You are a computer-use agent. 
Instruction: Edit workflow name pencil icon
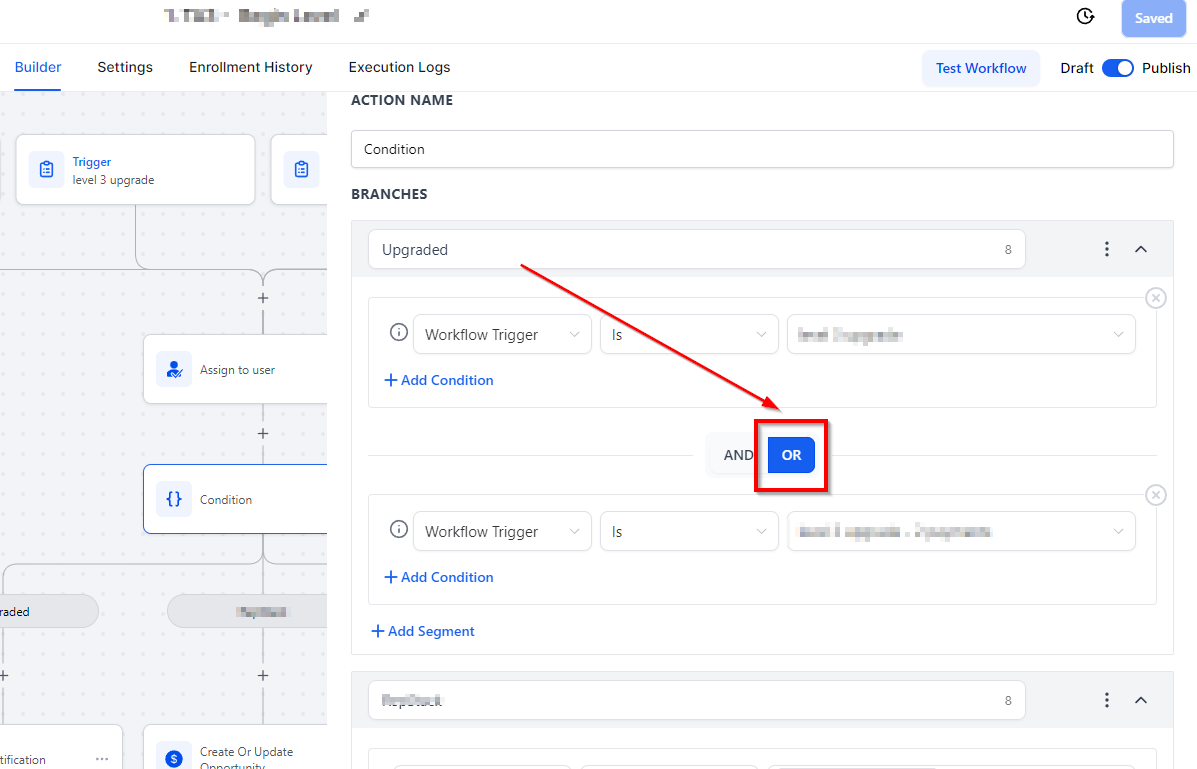pos(361,15)
